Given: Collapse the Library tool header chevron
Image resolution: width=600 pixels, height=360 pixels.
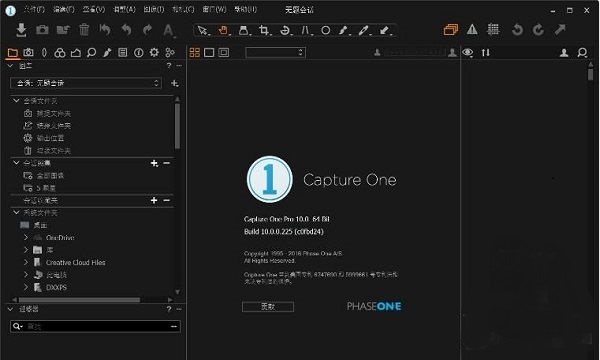Looking at the screenshot, I should pyautogui.click(x=11, y=66).
